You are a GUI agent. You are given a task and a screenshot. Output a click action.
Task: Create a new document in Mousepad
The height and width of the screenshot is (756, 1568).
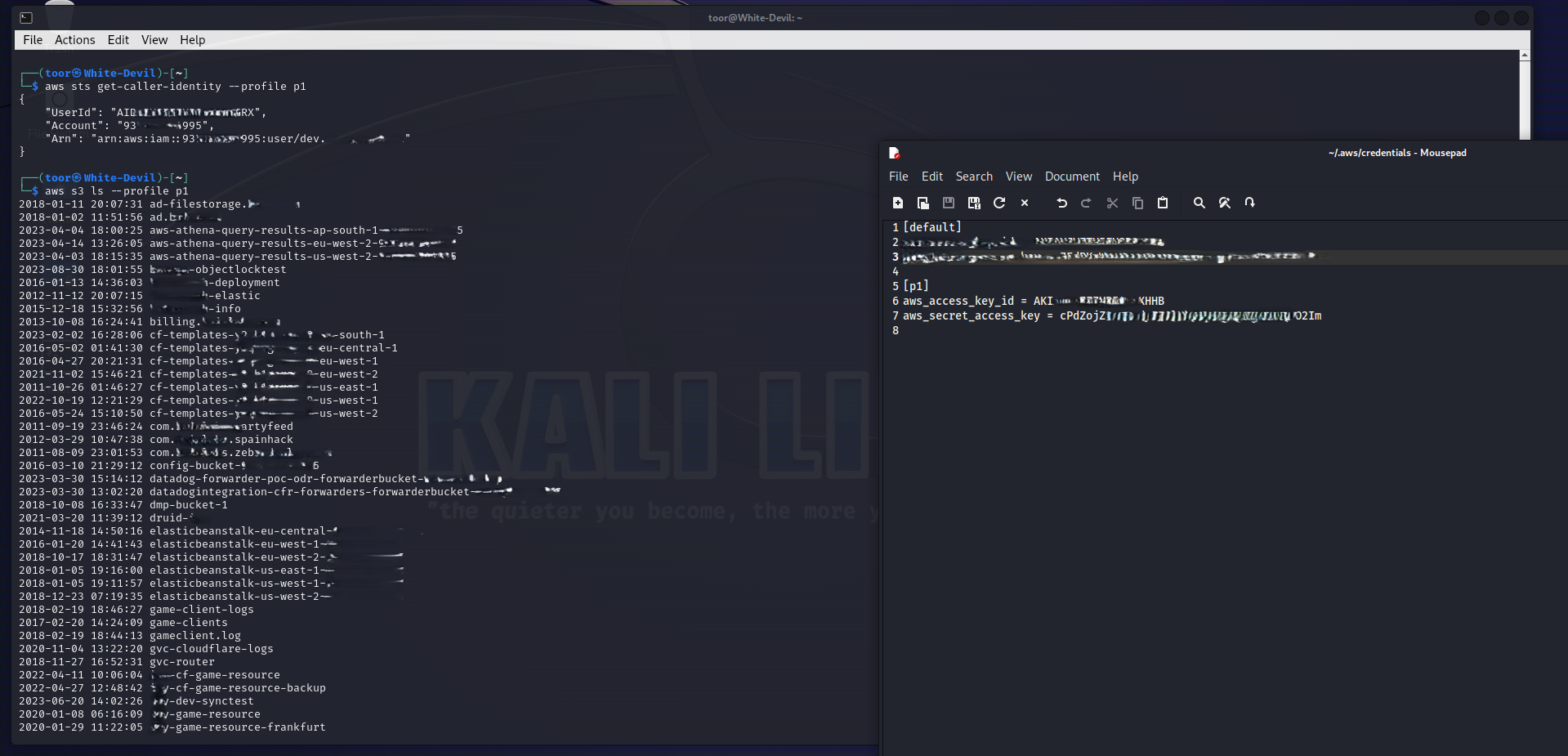coord(897,203)
